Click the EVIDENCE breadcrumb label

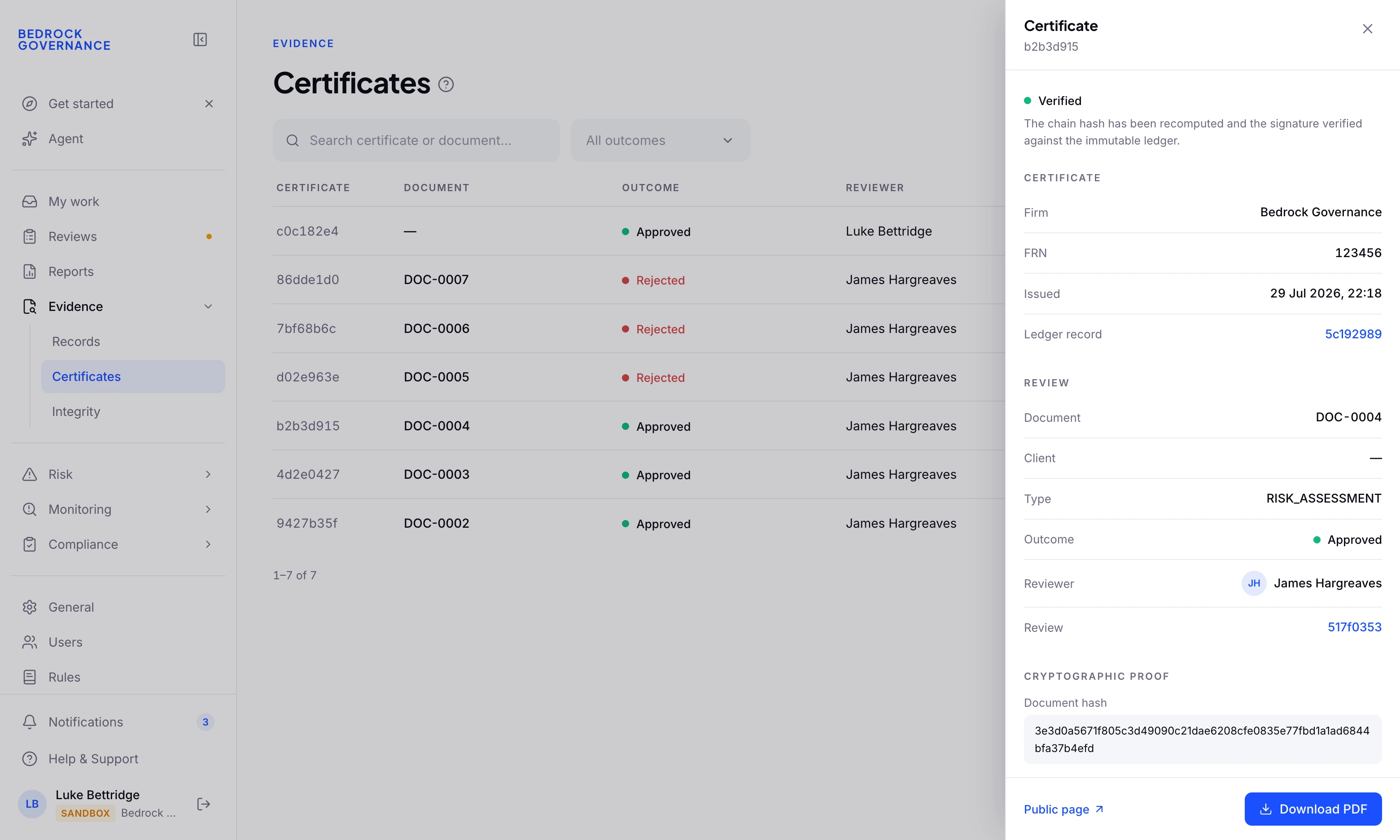(303, 44)
